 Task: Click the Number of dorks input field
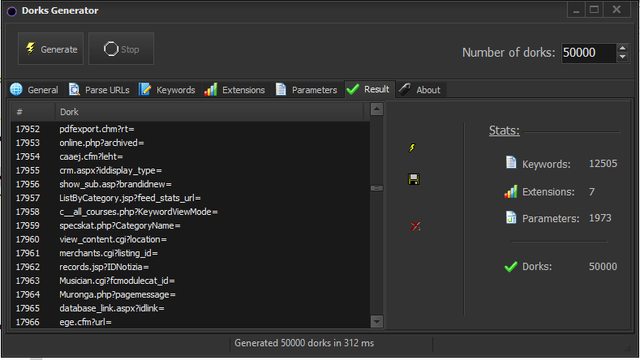coord(588,53)
